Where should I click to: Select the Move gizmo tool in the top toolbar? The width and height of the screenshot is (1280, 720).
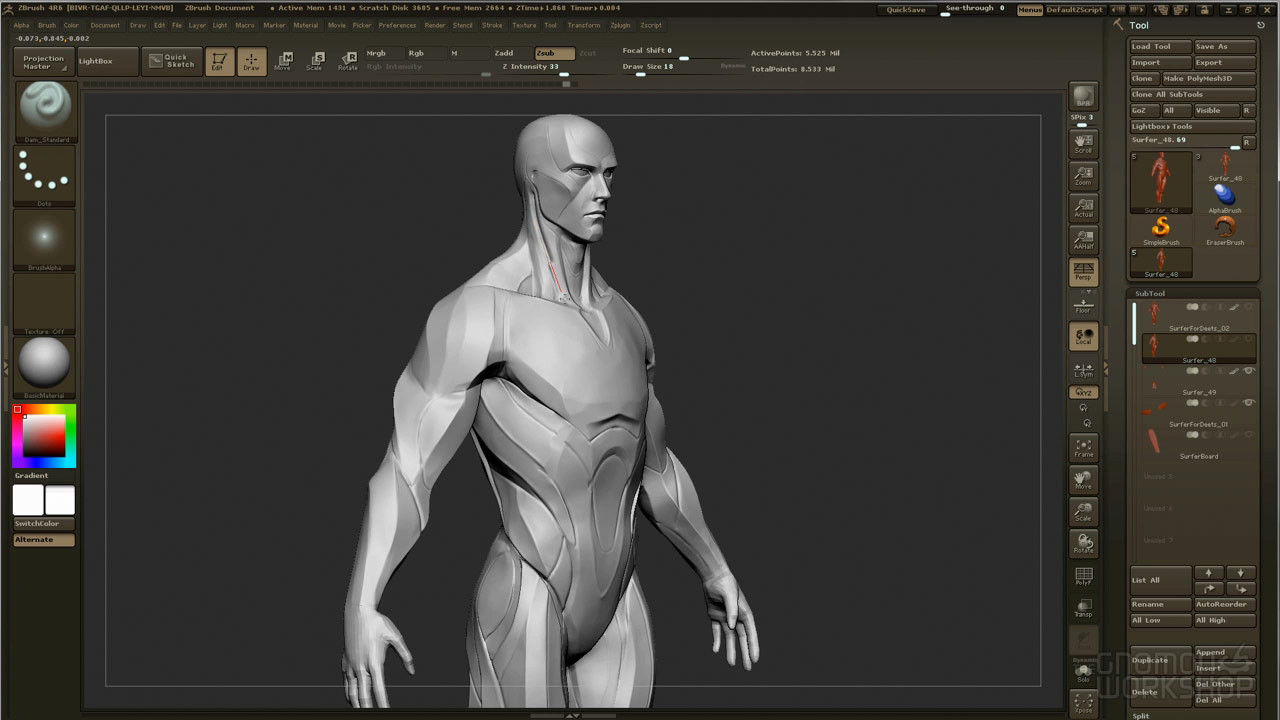284,61
